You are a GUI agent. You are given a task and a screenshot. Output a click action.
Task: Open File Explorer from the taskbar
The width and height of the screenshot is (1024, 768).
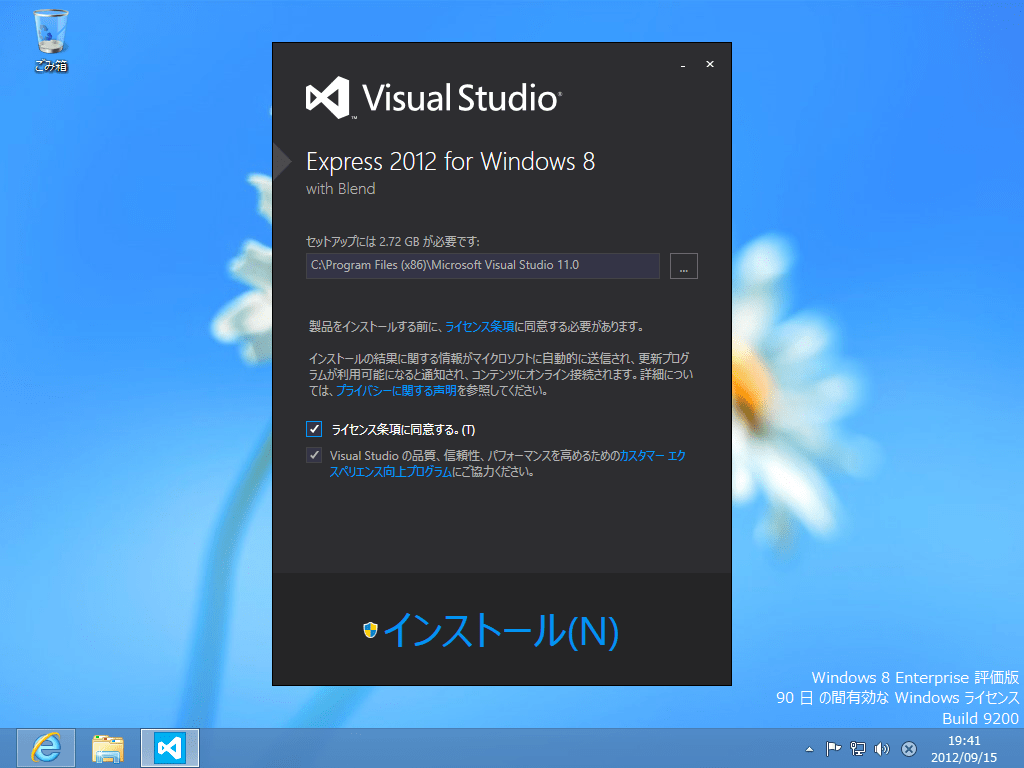click(108, 748)
